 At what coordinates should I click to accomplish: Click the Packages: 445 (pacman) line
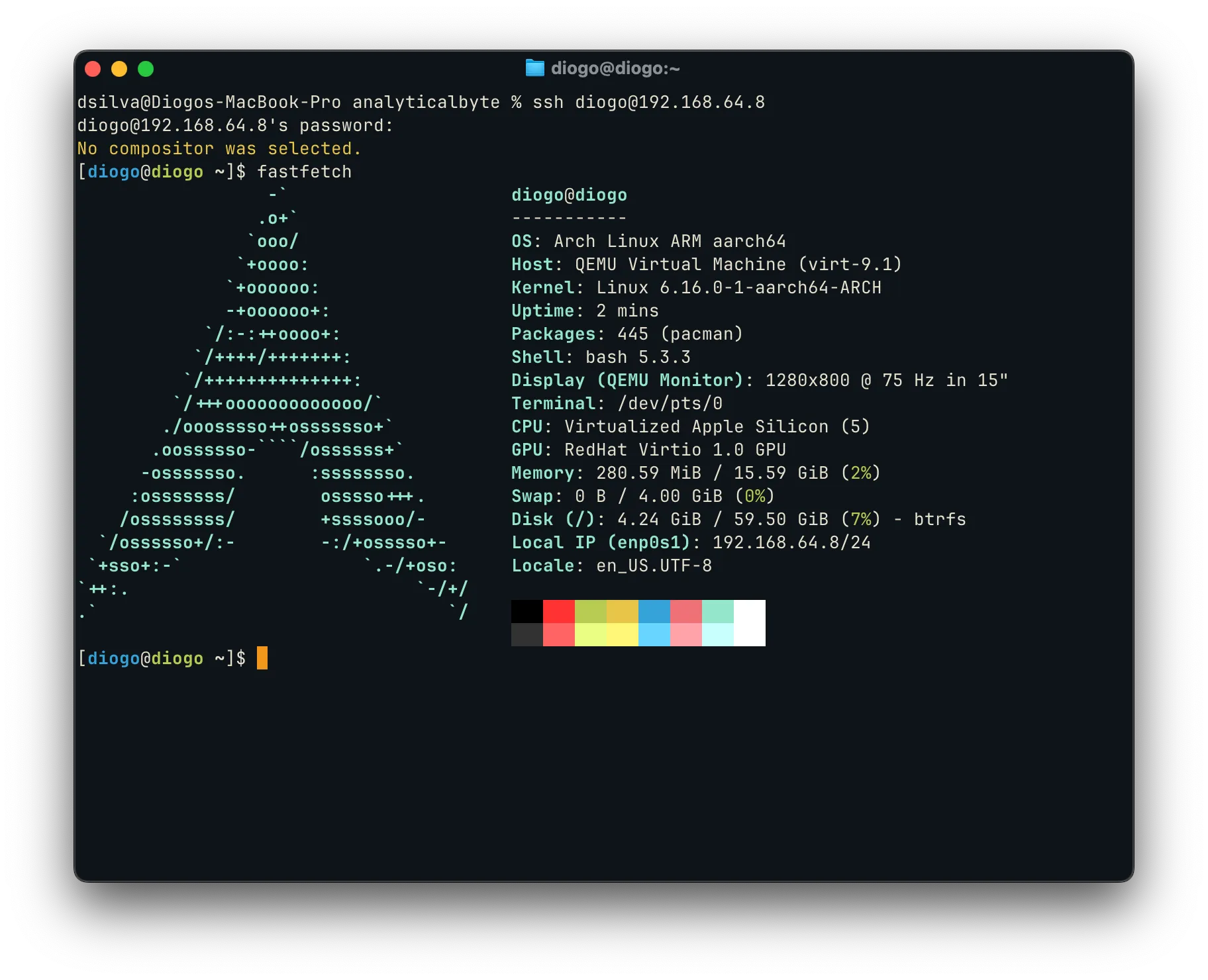[627, 334]
